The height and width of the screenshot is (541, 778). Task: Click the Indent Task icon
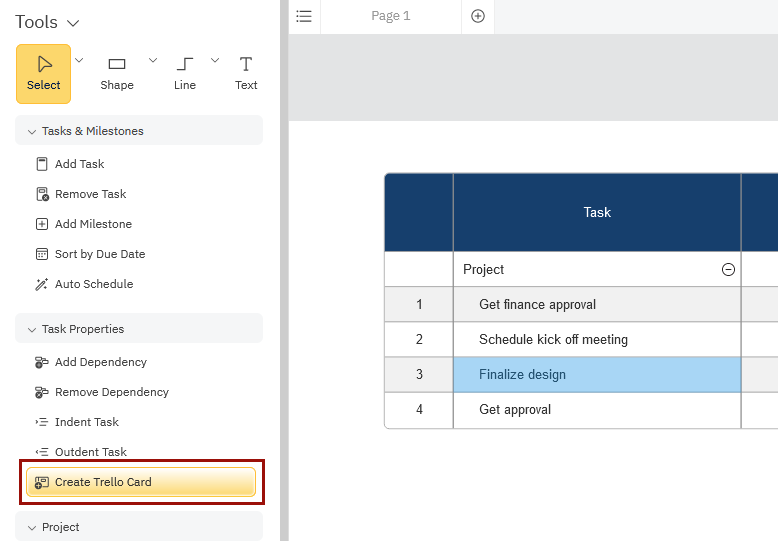42,422
